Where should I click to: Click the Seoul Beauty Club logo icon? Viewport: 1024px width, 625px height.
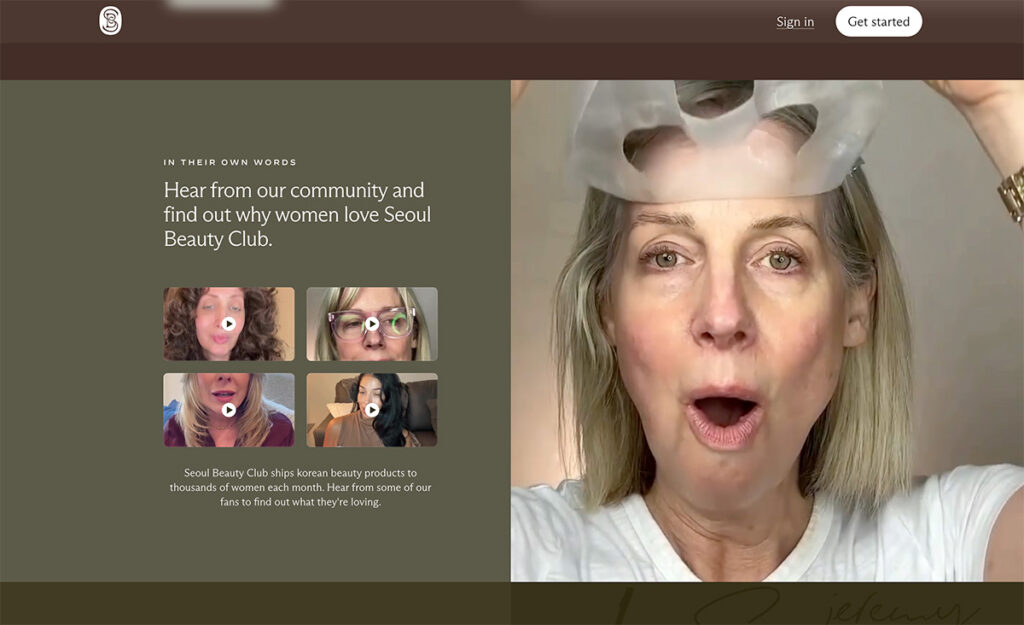[x=110, y=21]
